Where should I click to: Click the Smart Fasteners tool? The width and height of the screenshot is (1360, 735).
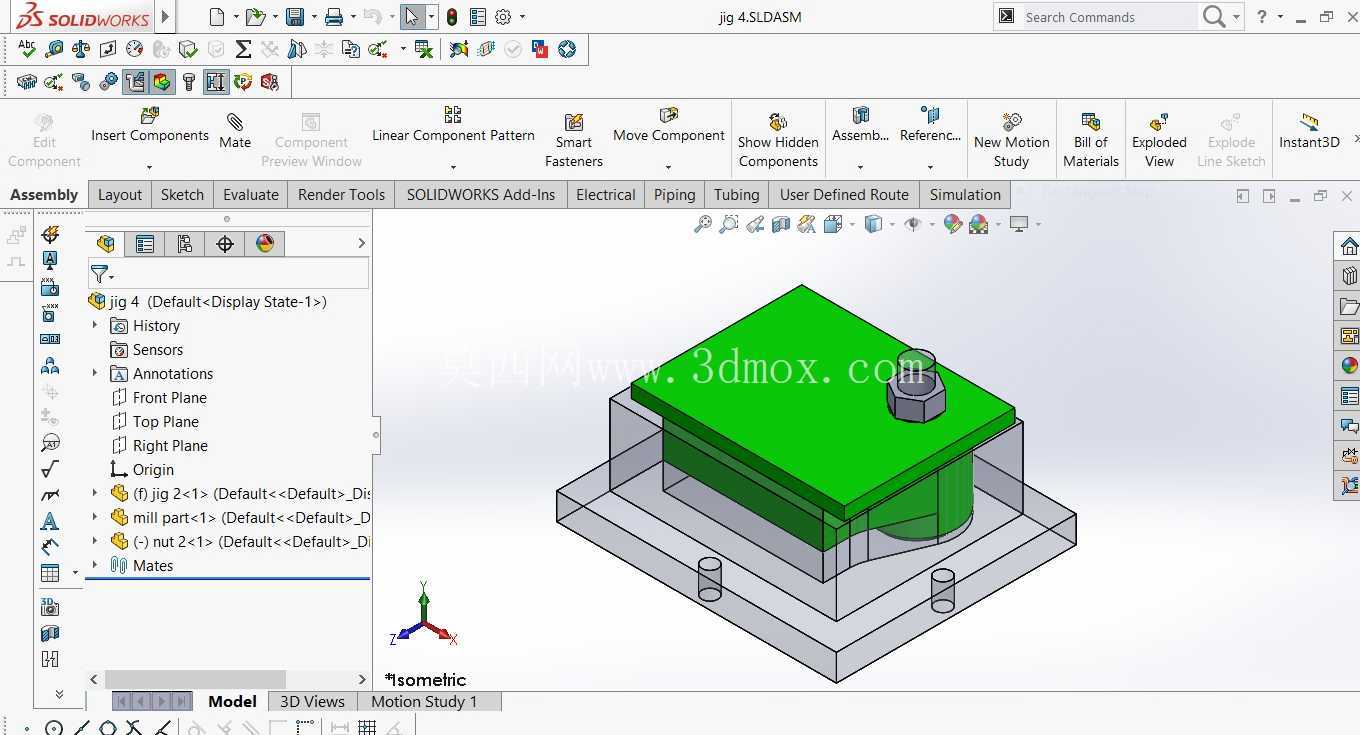coord(574,139)
